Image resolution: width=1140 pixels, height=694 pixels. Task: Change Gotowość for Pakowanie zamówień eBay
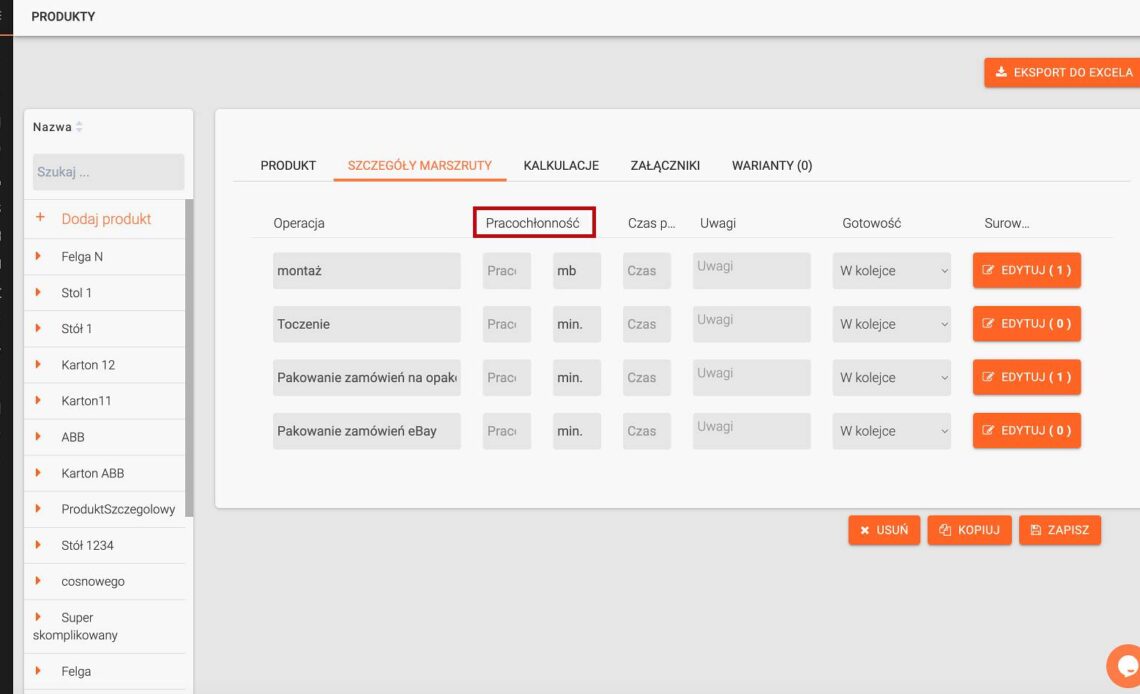click(891, 431)
